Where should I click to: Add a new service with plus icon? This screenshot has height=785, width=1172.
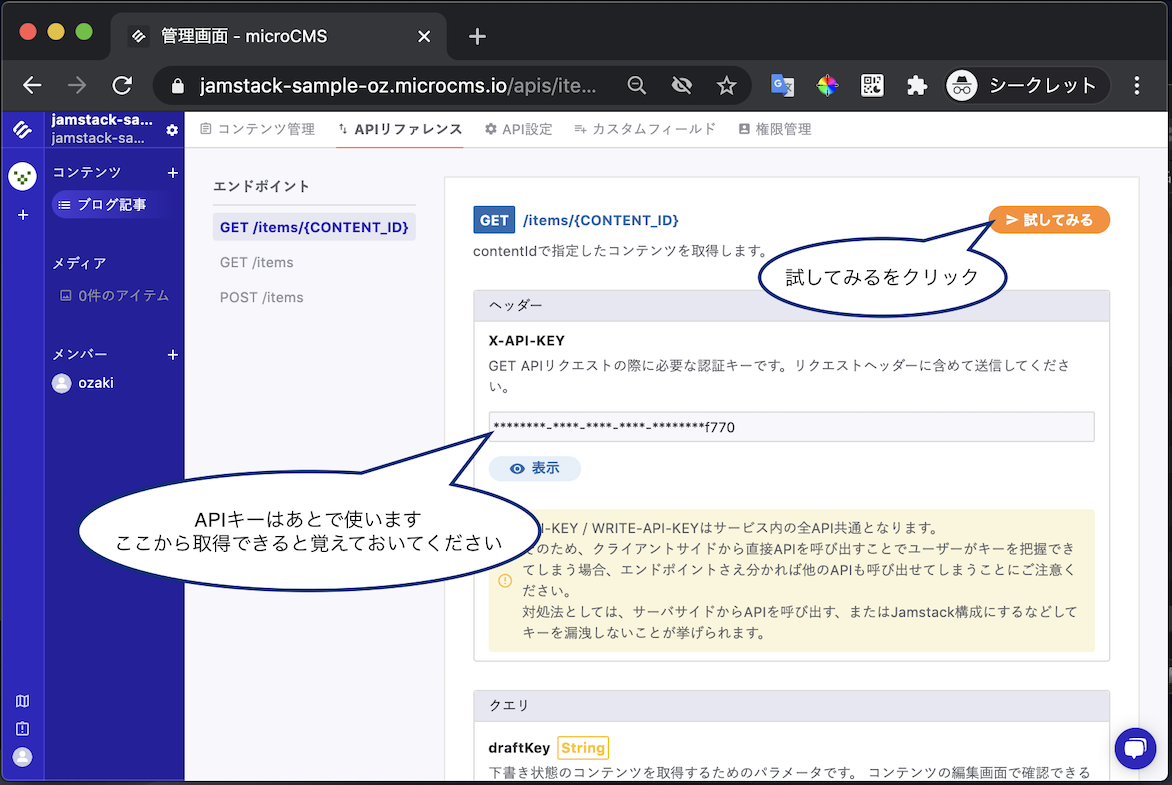click(23, 215)
